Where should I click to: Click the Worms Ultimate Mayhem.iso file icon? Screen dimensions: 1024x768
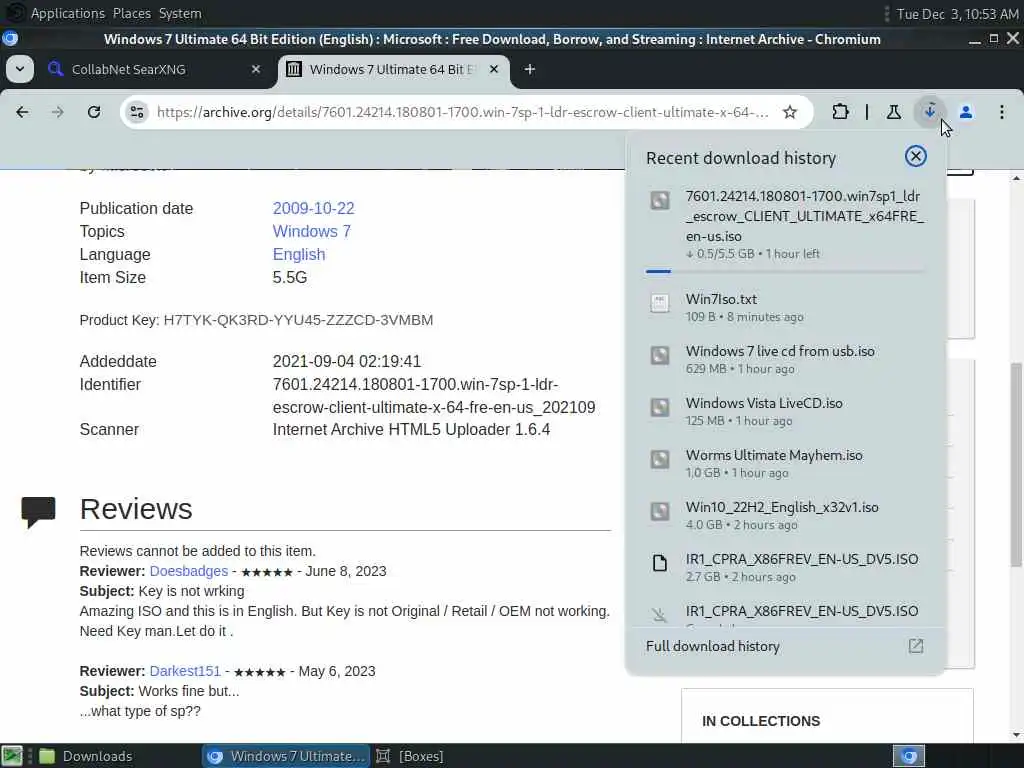pos(660,459)
